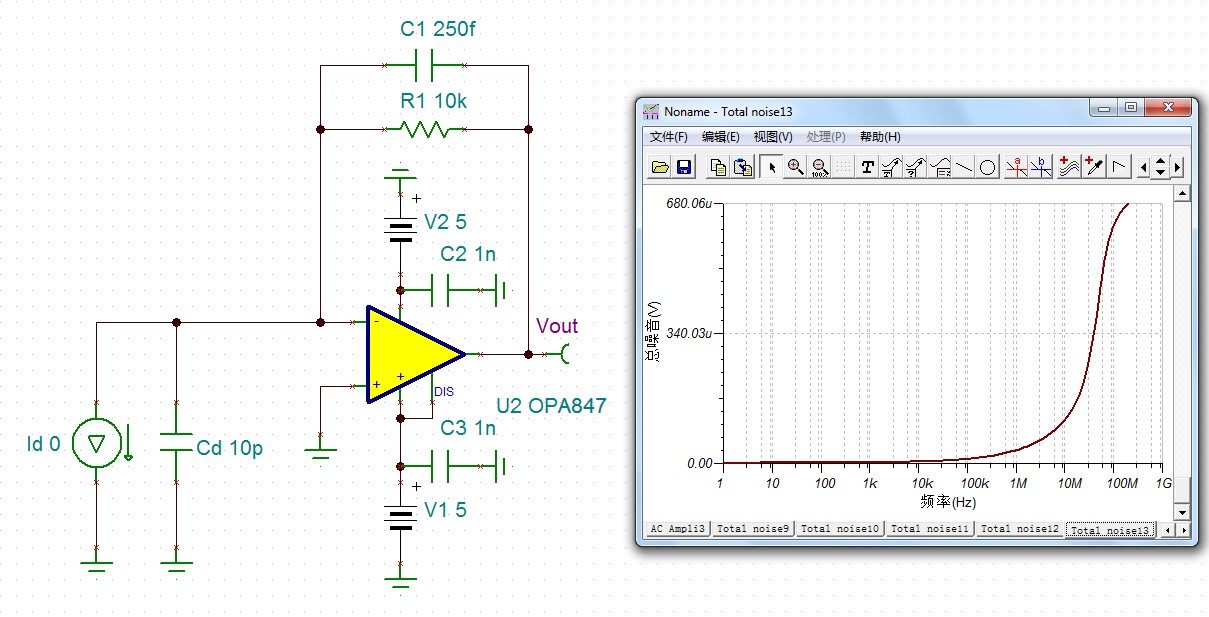Image resolution: width=1209 pixels, height=617 pixels.
Task: Switch to the Total noise10 tab
Action: pos(840,529)
